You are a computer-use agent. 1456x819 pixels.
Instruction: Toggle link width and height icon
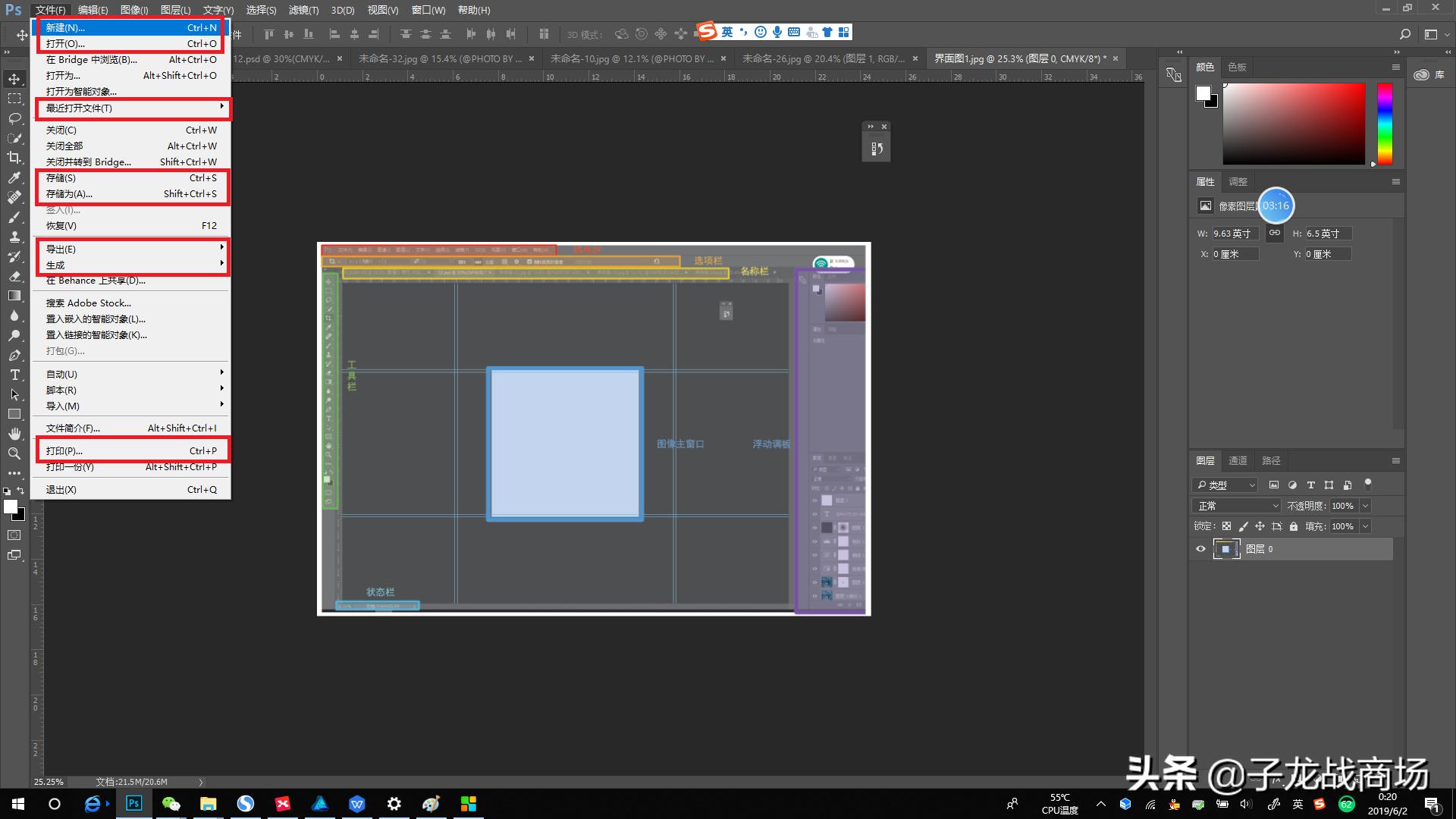(1275, 233)
